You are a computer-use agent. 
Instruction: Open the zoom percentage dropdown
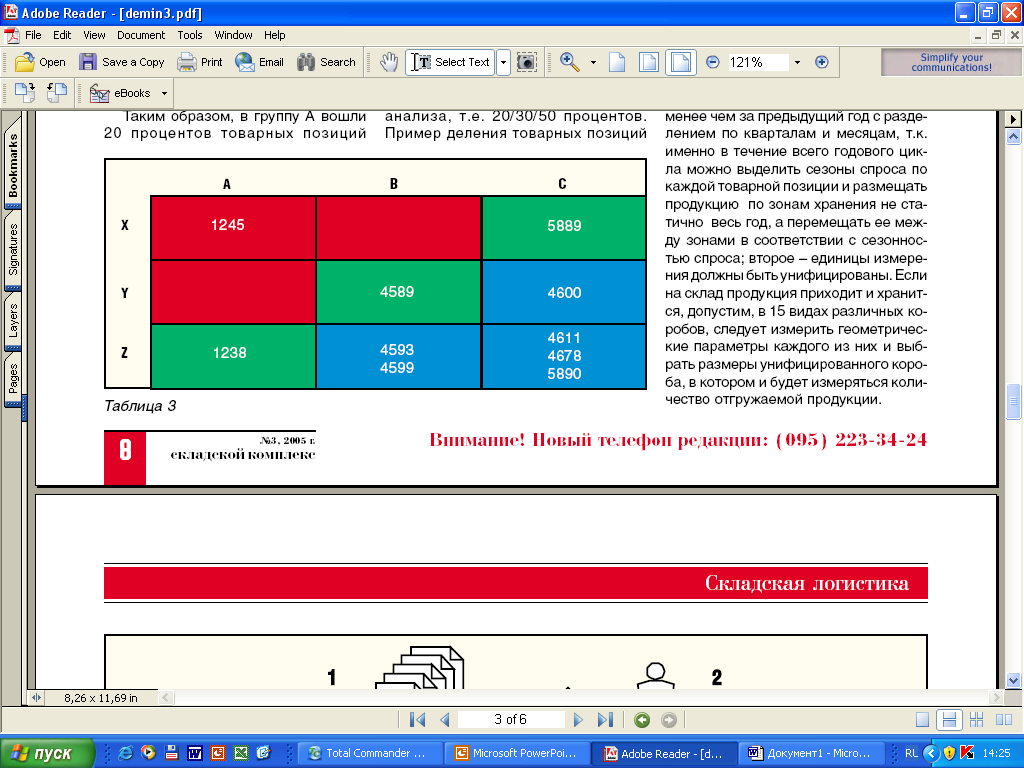point(797,63)
